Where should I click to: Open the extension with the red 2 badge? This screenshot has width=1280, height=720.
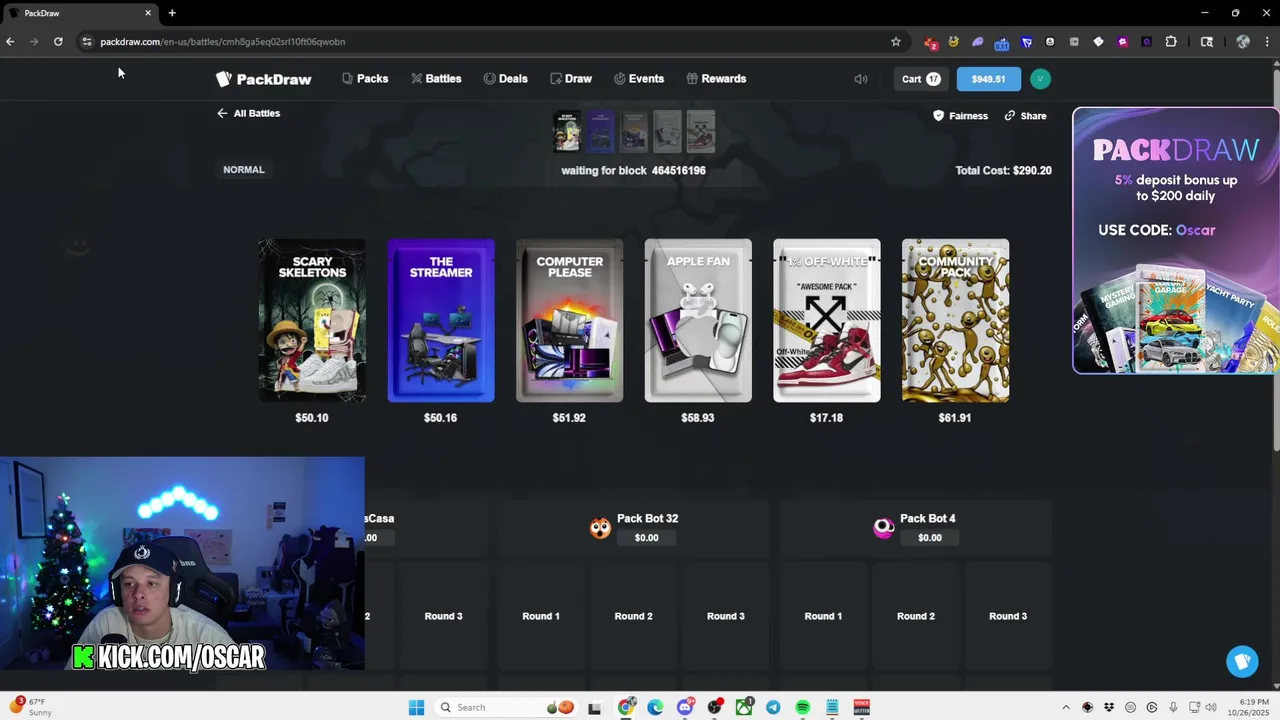930,42
